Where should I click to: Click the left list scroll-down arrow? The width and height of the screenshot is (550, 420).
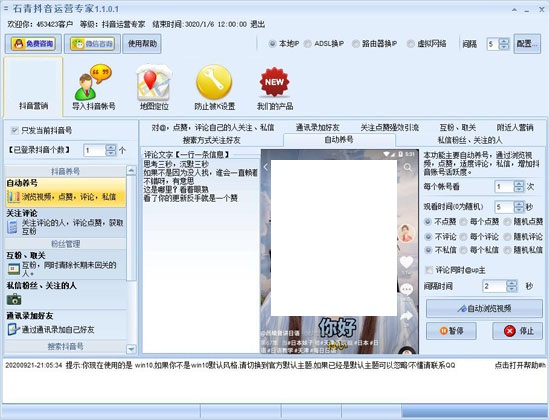(x=131, y=349)
